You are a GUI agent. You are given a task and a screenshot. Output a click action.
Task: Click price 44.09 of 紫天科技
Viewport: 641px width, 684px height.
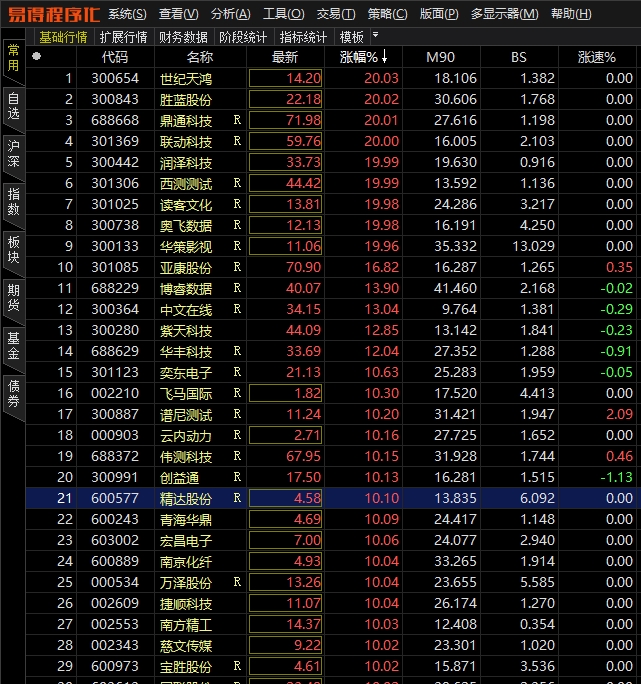[303, 330]
